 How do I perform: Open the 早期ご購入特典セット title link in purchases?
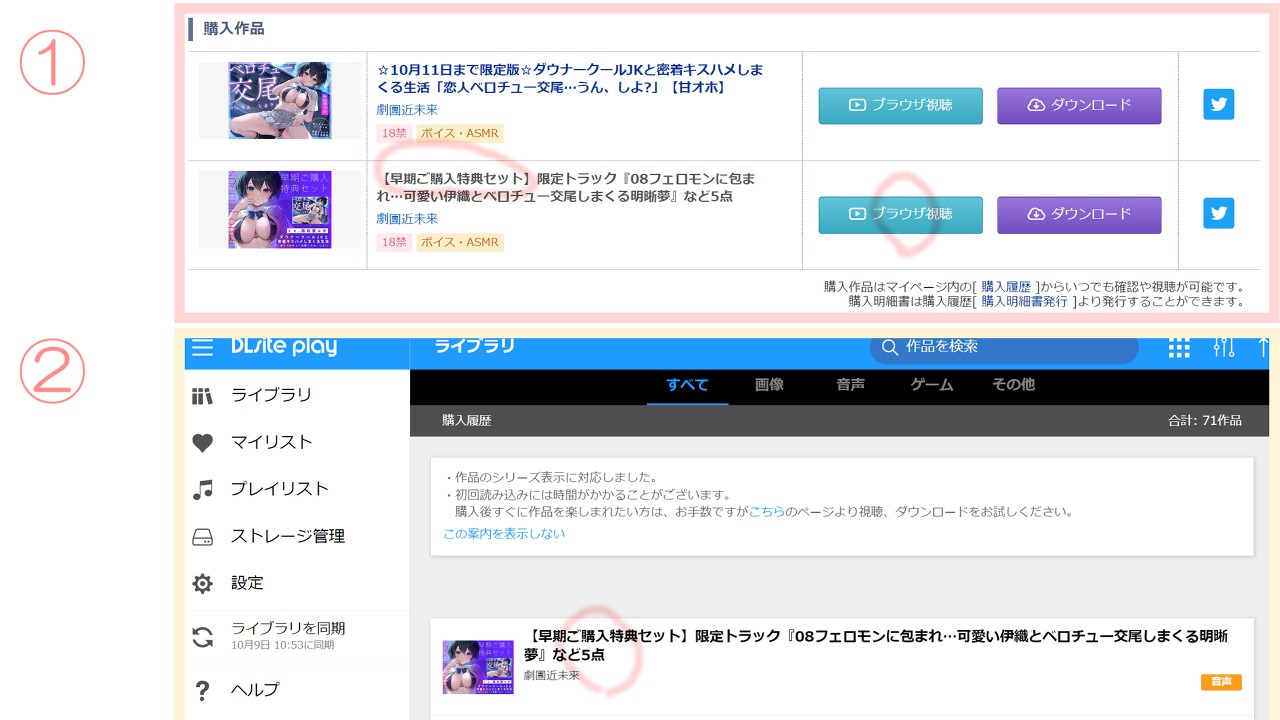(568, 188)
